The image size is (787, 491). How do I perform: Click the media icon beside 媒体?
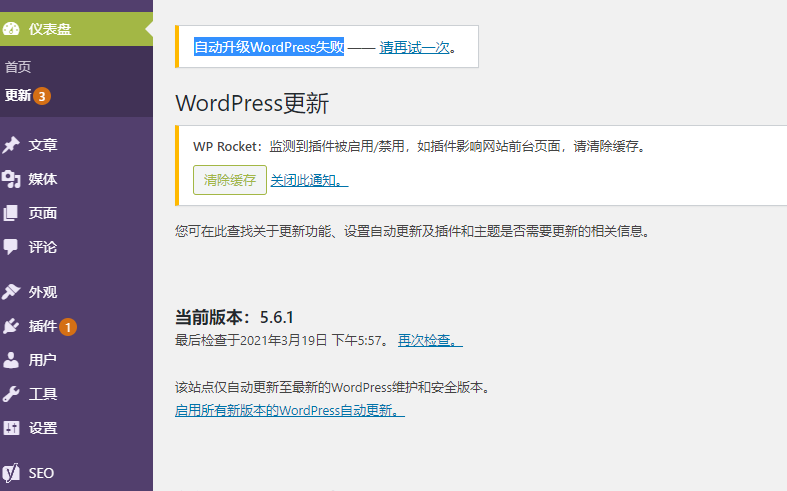pos(11,179)
